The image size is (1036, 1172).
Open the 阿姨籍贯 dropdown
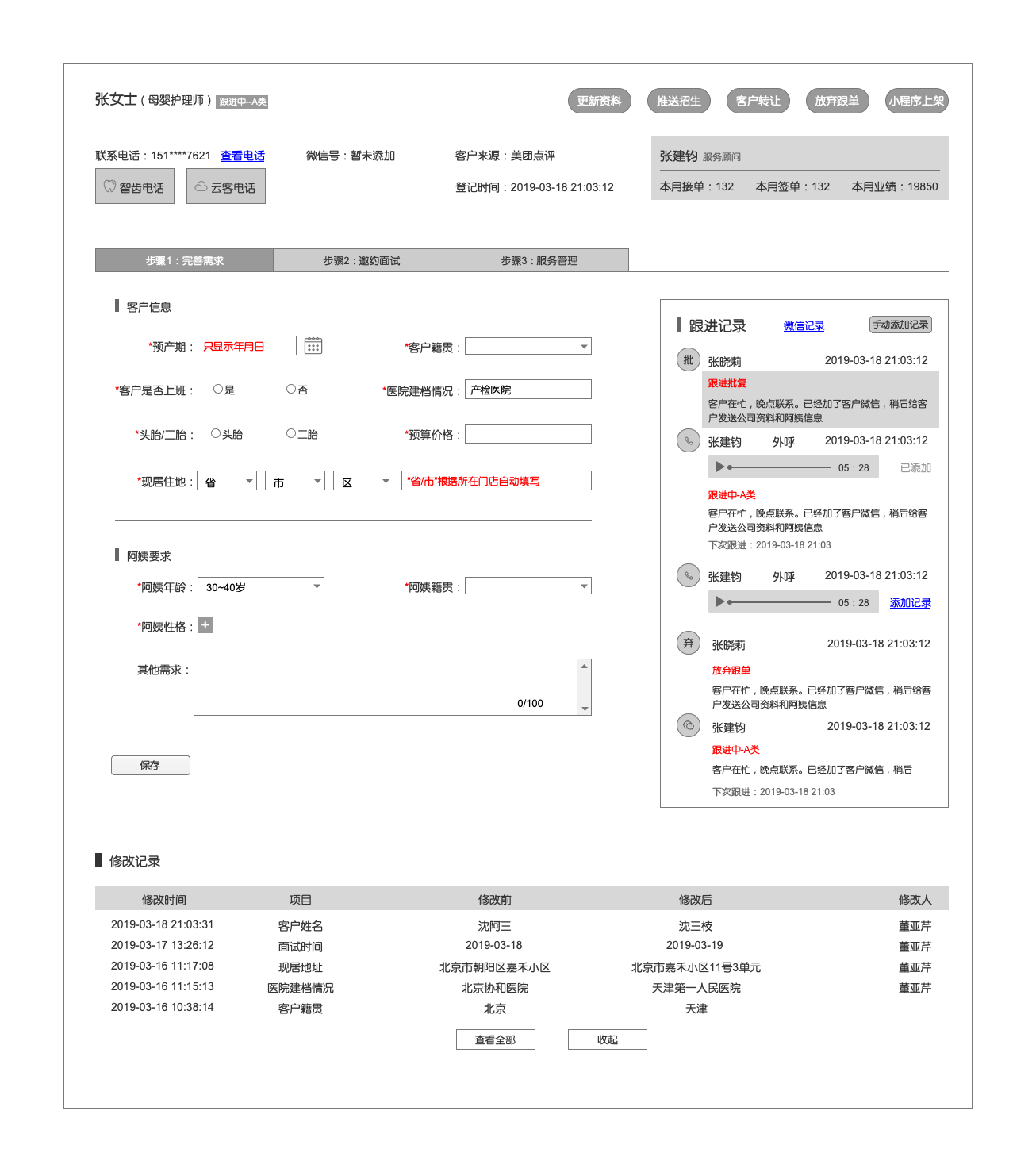(528, 586)
